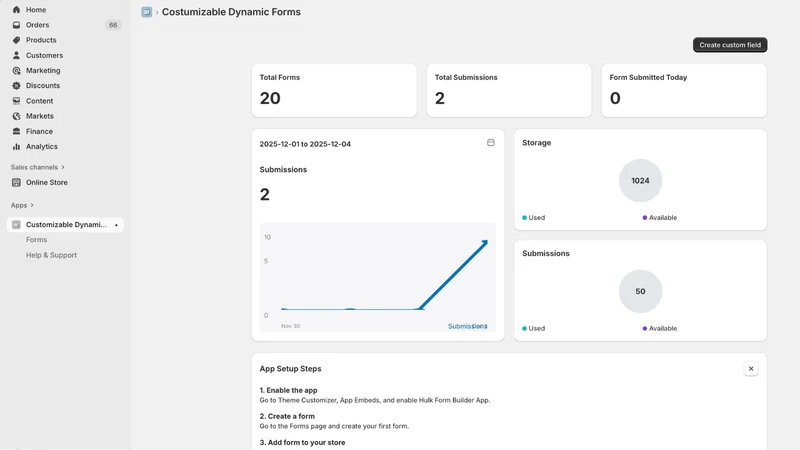Click the Markets globe icon
This screenshot has width=800, height=450.
click(16, 116)
